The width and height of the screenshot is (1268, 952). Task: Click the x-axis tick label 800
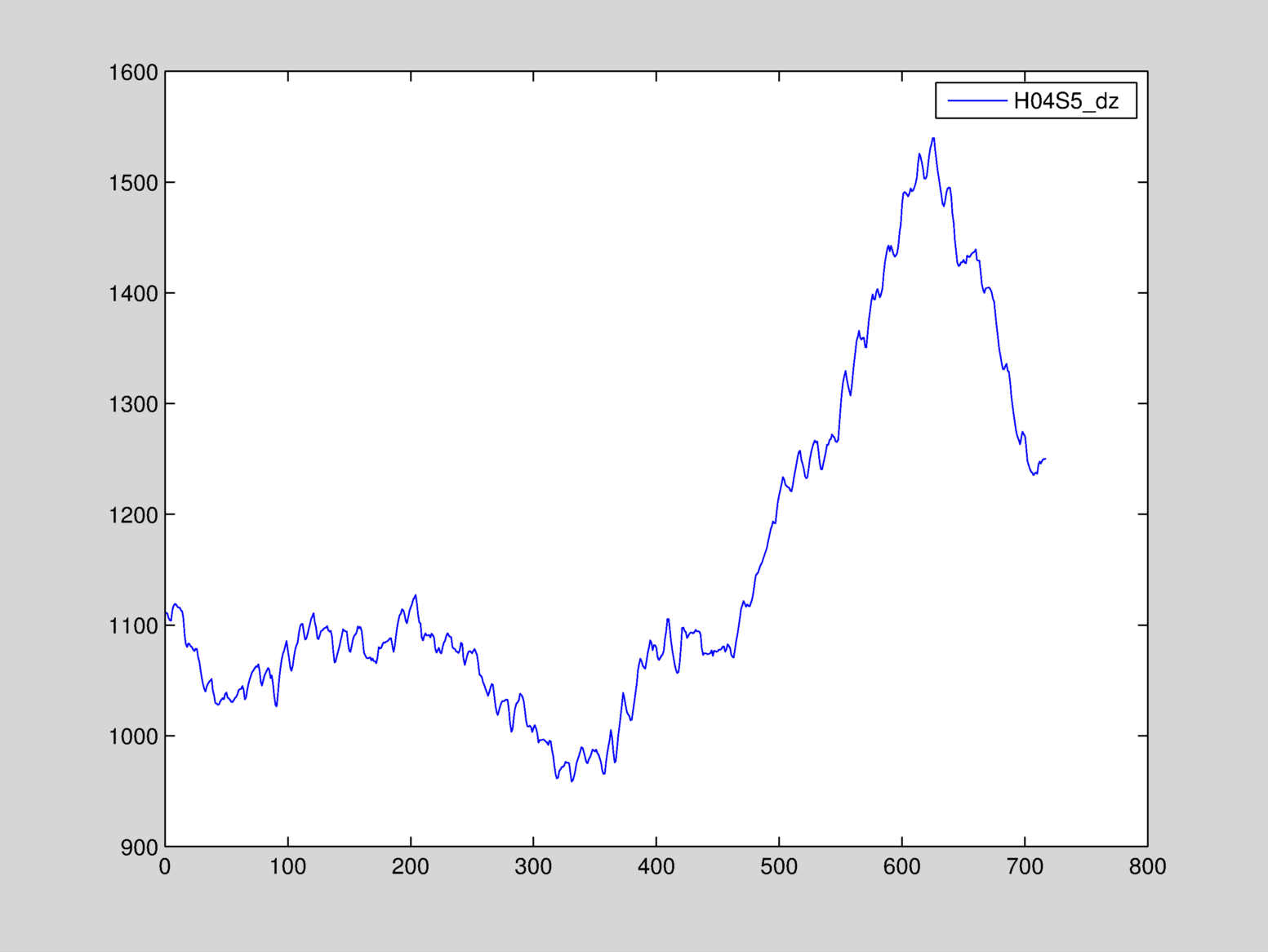pos(1147,867)
